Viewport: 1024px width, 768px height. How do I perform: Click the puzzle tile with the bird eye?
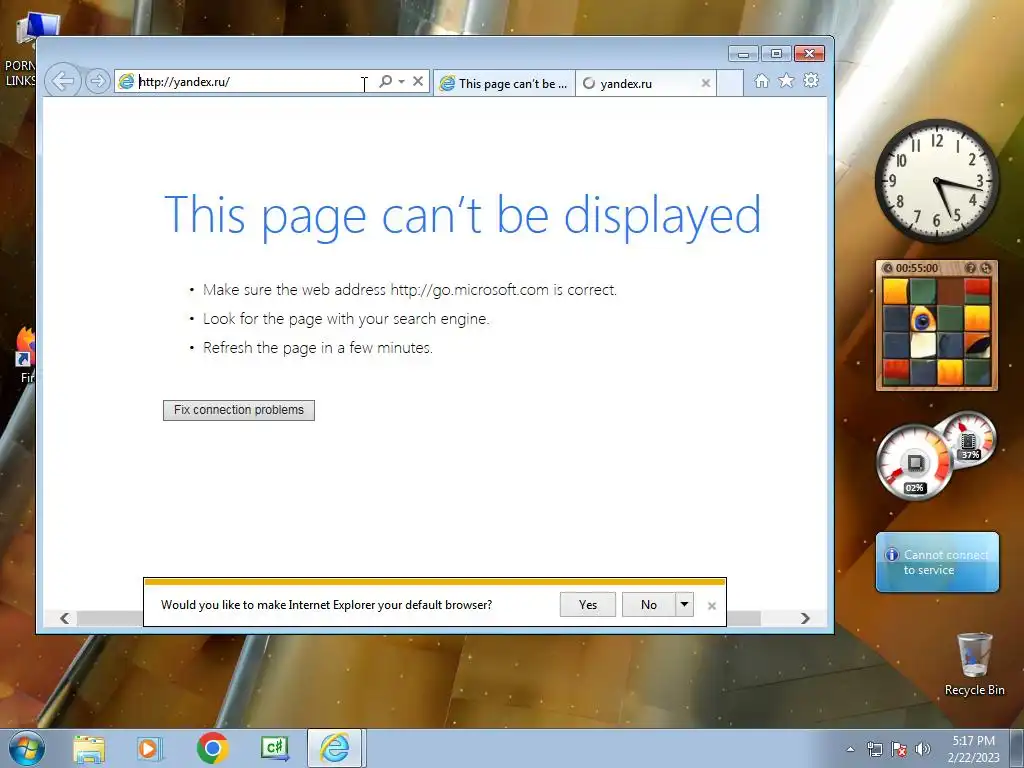click(x=923, y=319)
